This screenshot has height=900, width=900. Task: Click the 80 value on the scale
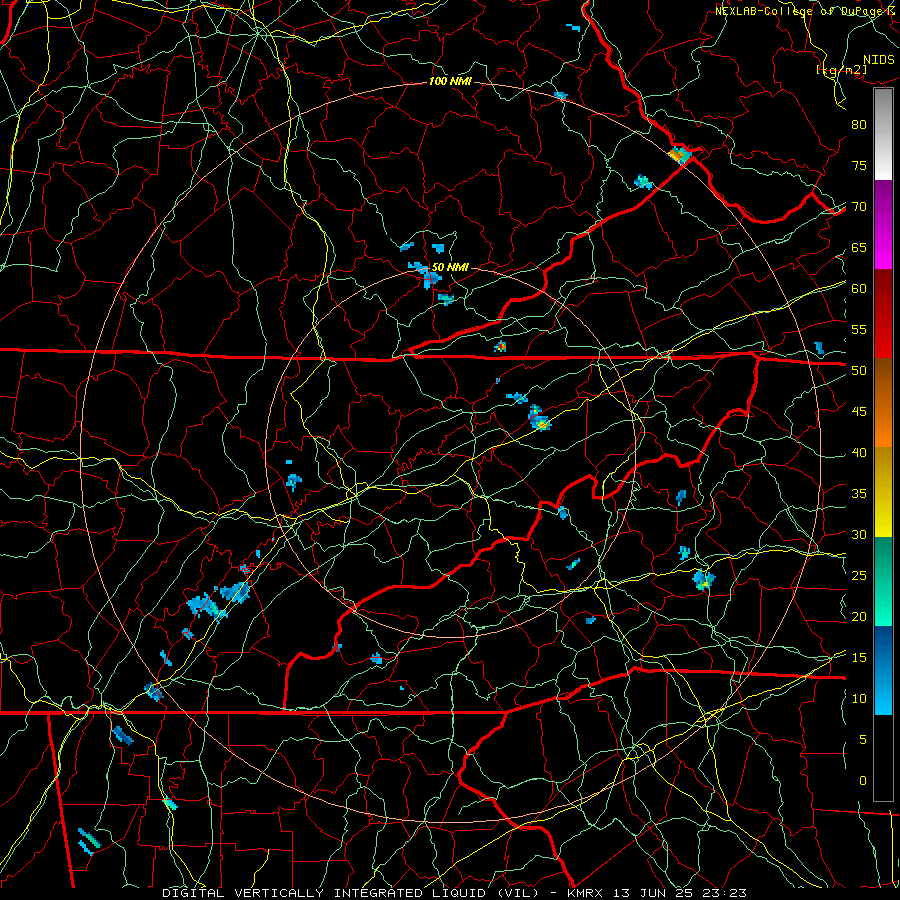pyautogui.click(x=859, y=125)
